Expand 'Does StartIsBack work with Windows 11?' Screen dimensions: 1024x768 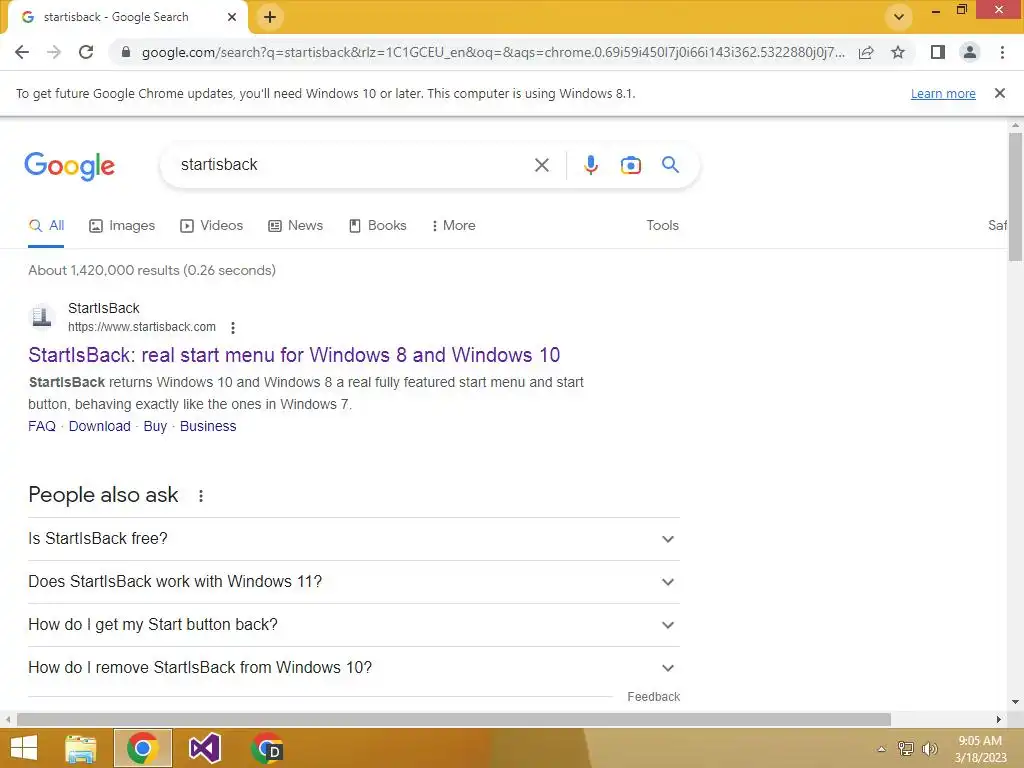pyautogui.click(x=354, y=582)
